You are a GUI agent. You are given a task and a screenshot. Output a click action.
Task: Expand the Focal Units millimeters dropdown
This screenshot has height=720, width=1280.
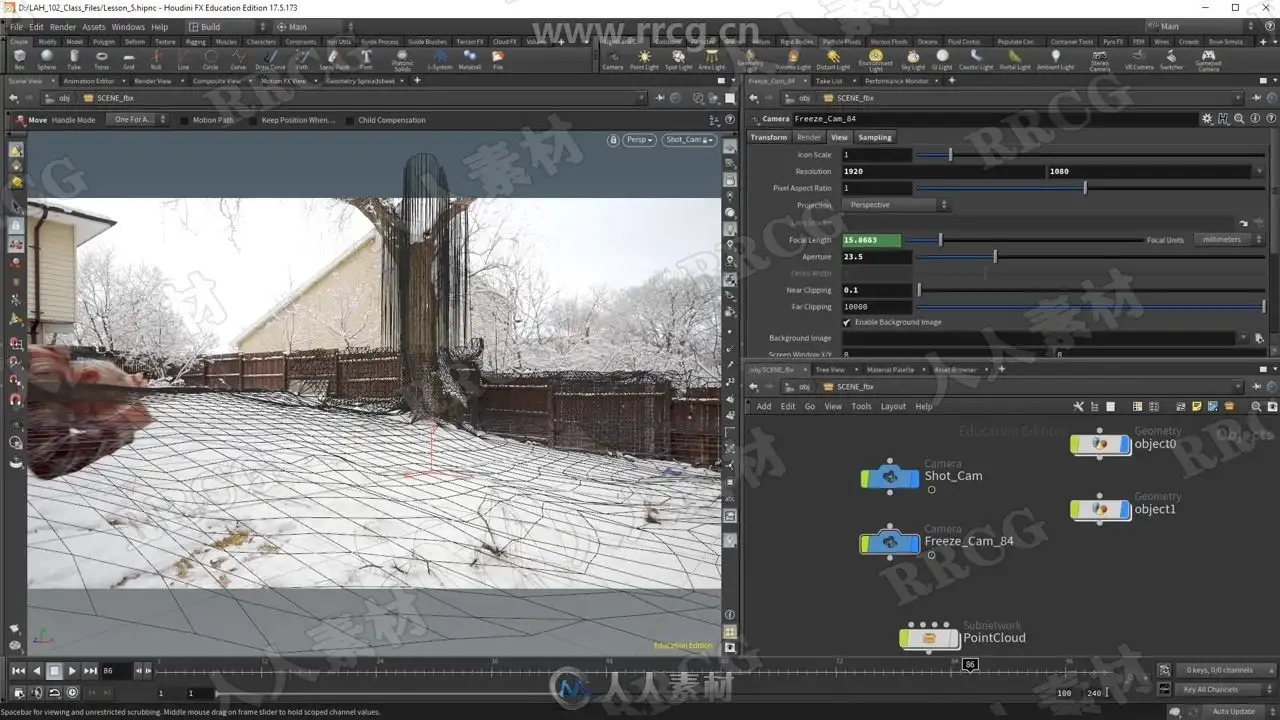click(x=1229, y=240)
